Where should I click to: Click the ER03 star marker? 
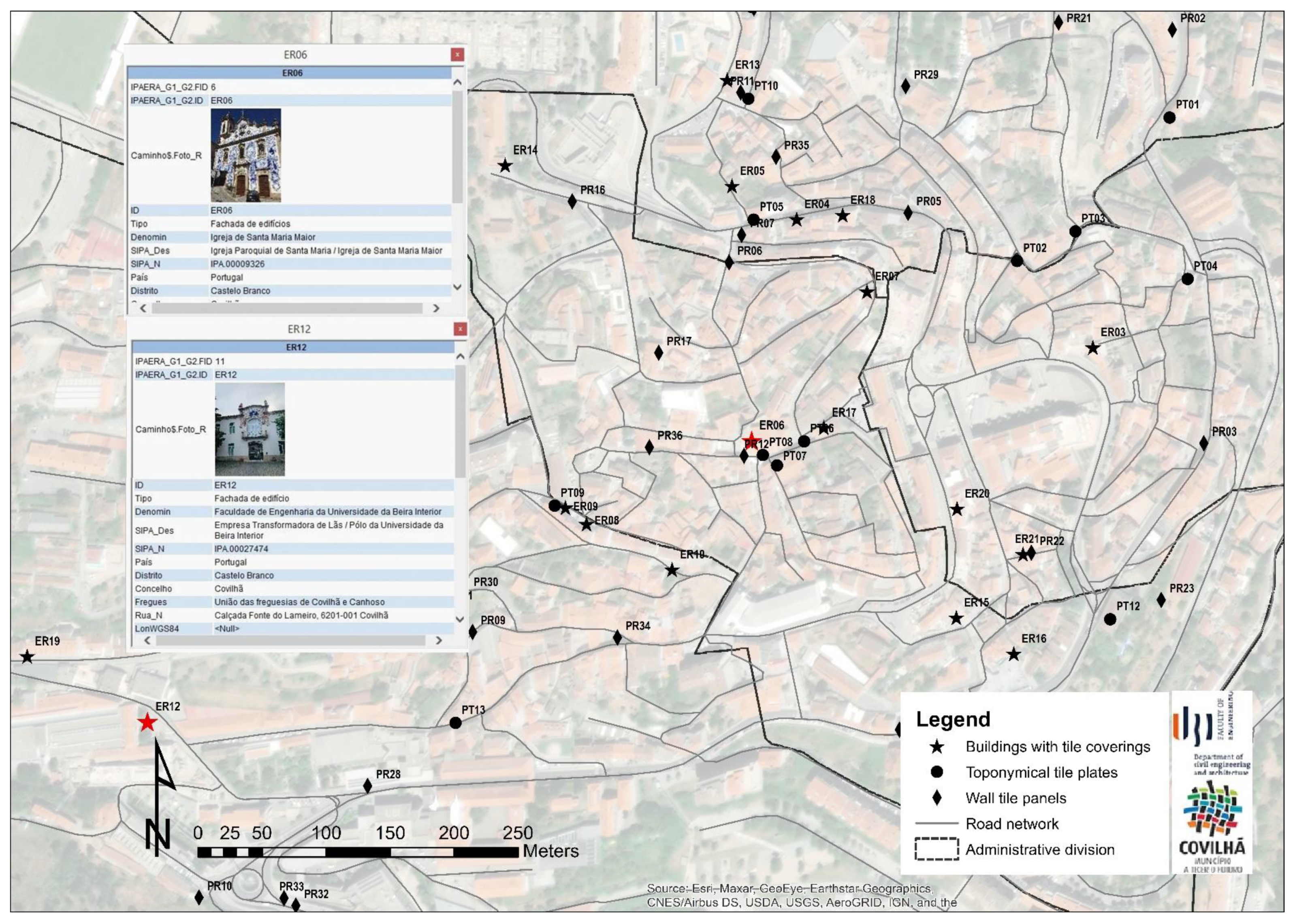(x=1093, y=348)
